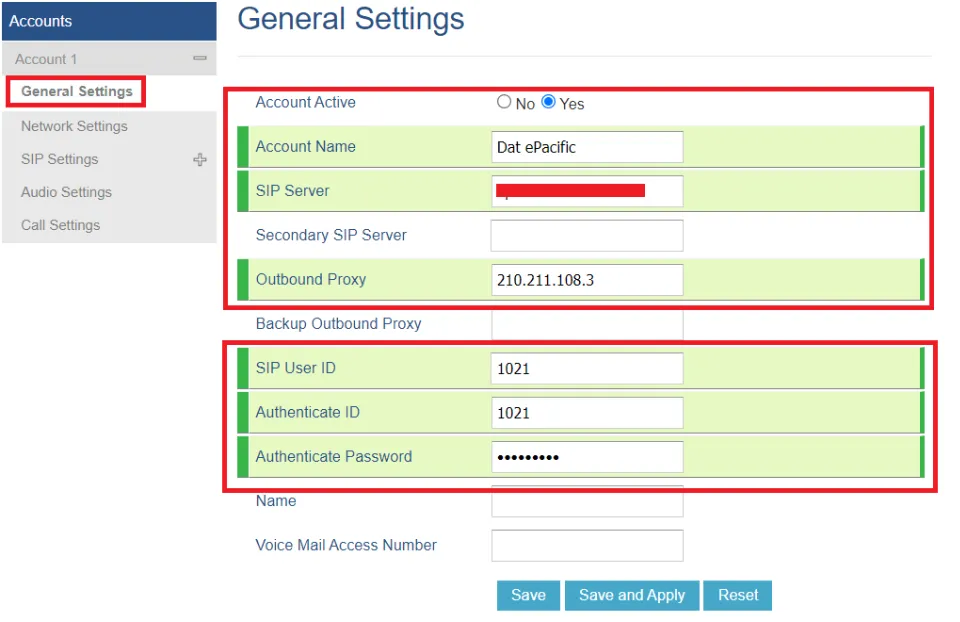Click the Account 1 sidebar header
Viewport: 960px width, 622px height.
click(x=109, y=59)
